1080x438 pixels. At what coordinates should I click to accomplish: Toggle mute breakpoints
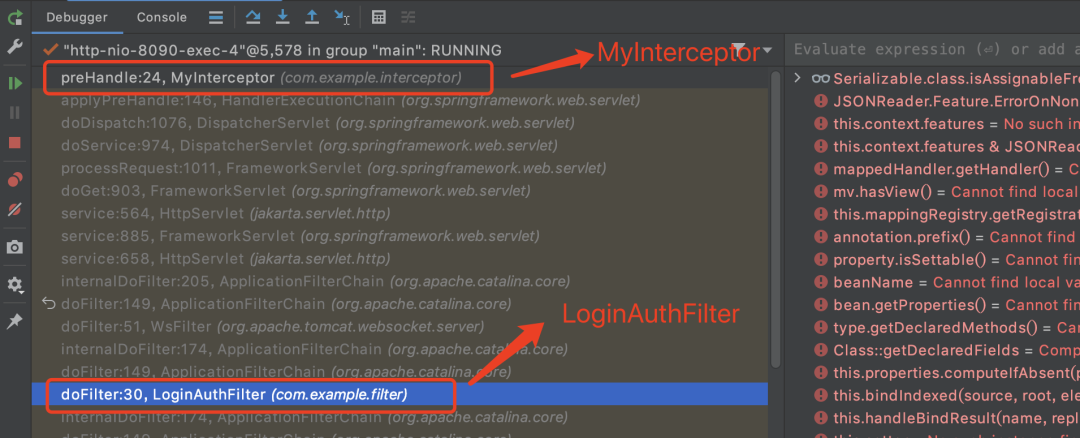pyautogui.click(x=14, y=209)
